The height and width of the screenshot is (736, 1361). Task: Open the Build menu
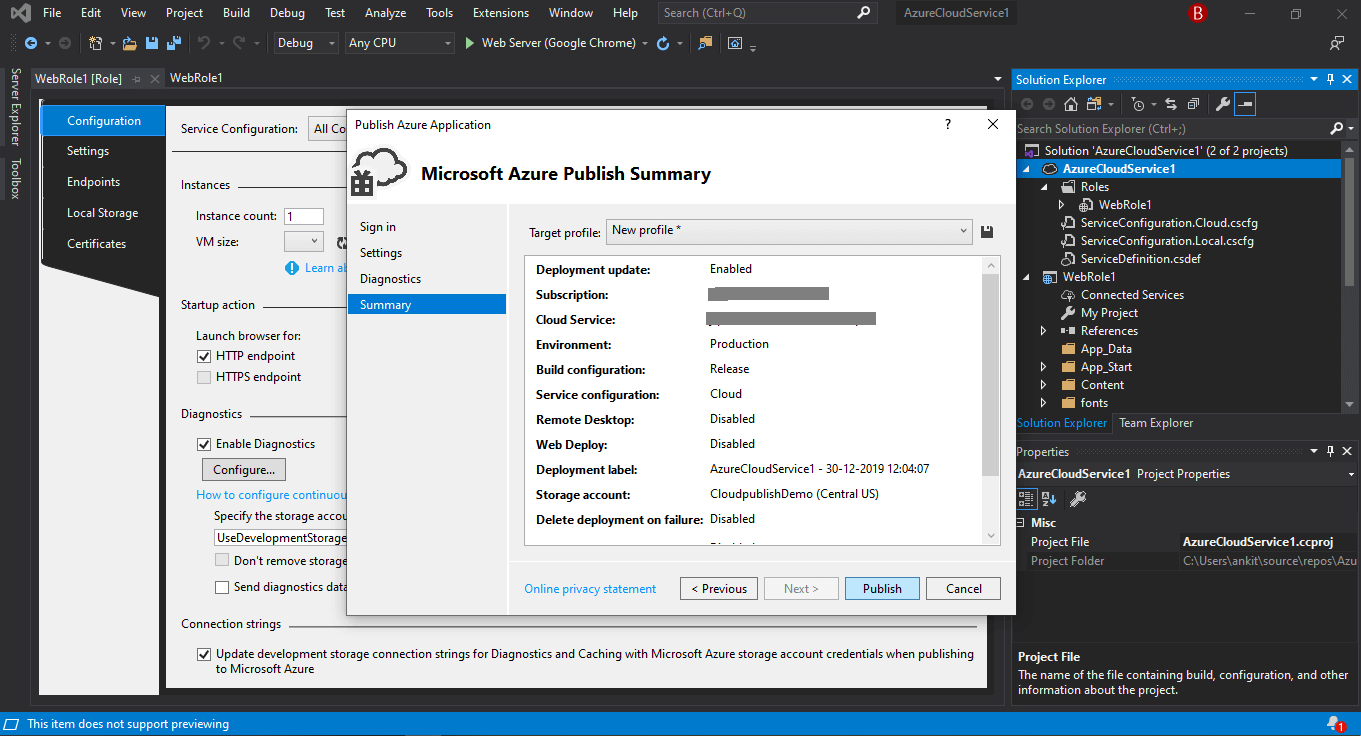click(237, 13)
